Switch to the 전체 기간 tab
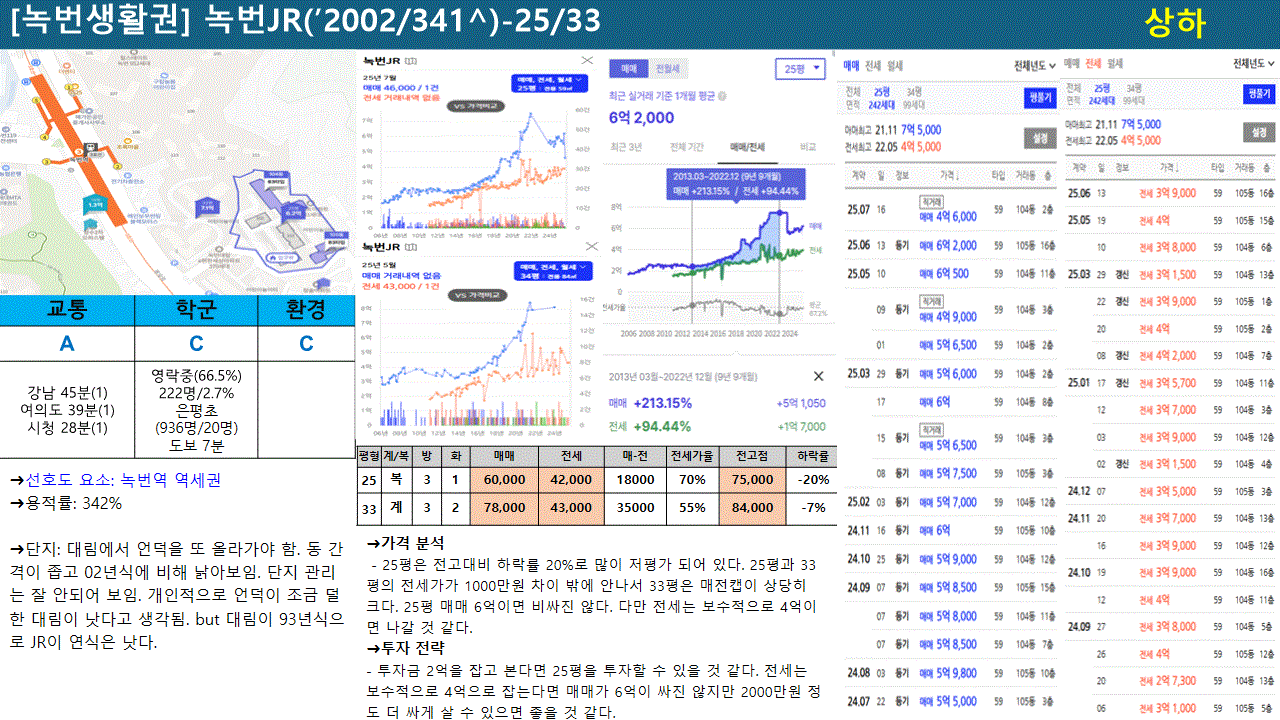Screen dimensions: 1280x720 tap(688, 147)
